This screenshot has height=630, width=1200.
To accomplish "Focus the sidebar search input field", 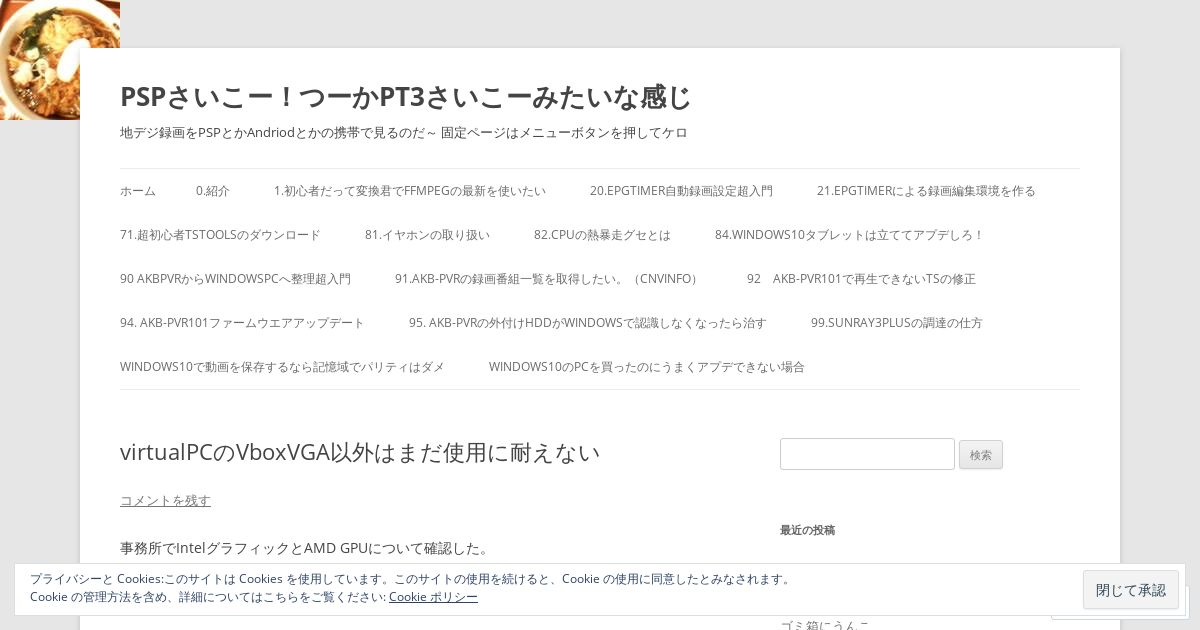I will click(x=867, y=454).
